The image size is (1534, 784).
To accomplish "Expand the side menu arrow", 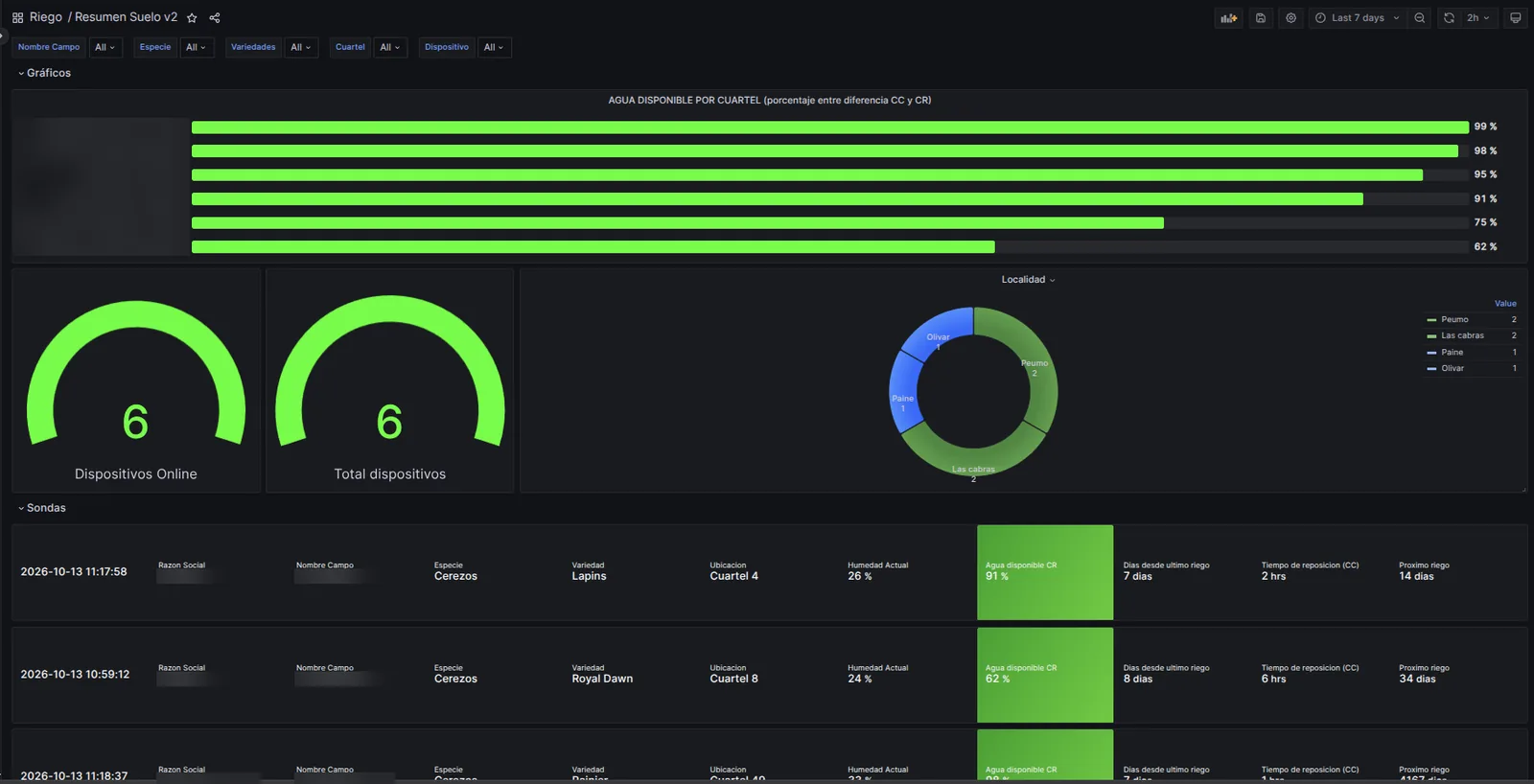I will tap(3, 36).
